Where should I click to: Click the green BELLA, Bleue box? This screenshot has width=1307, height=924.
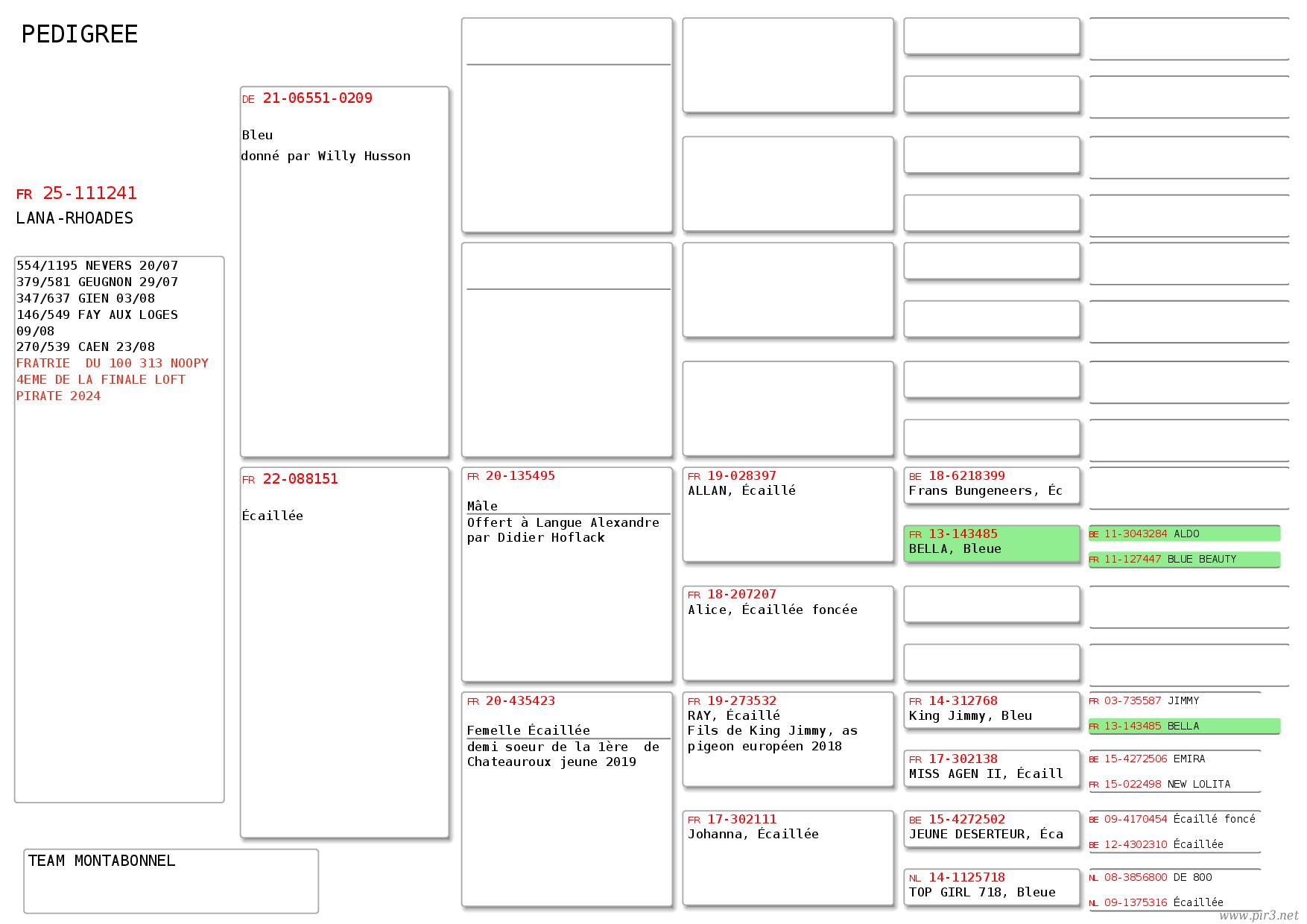click(x=991, y=542)
